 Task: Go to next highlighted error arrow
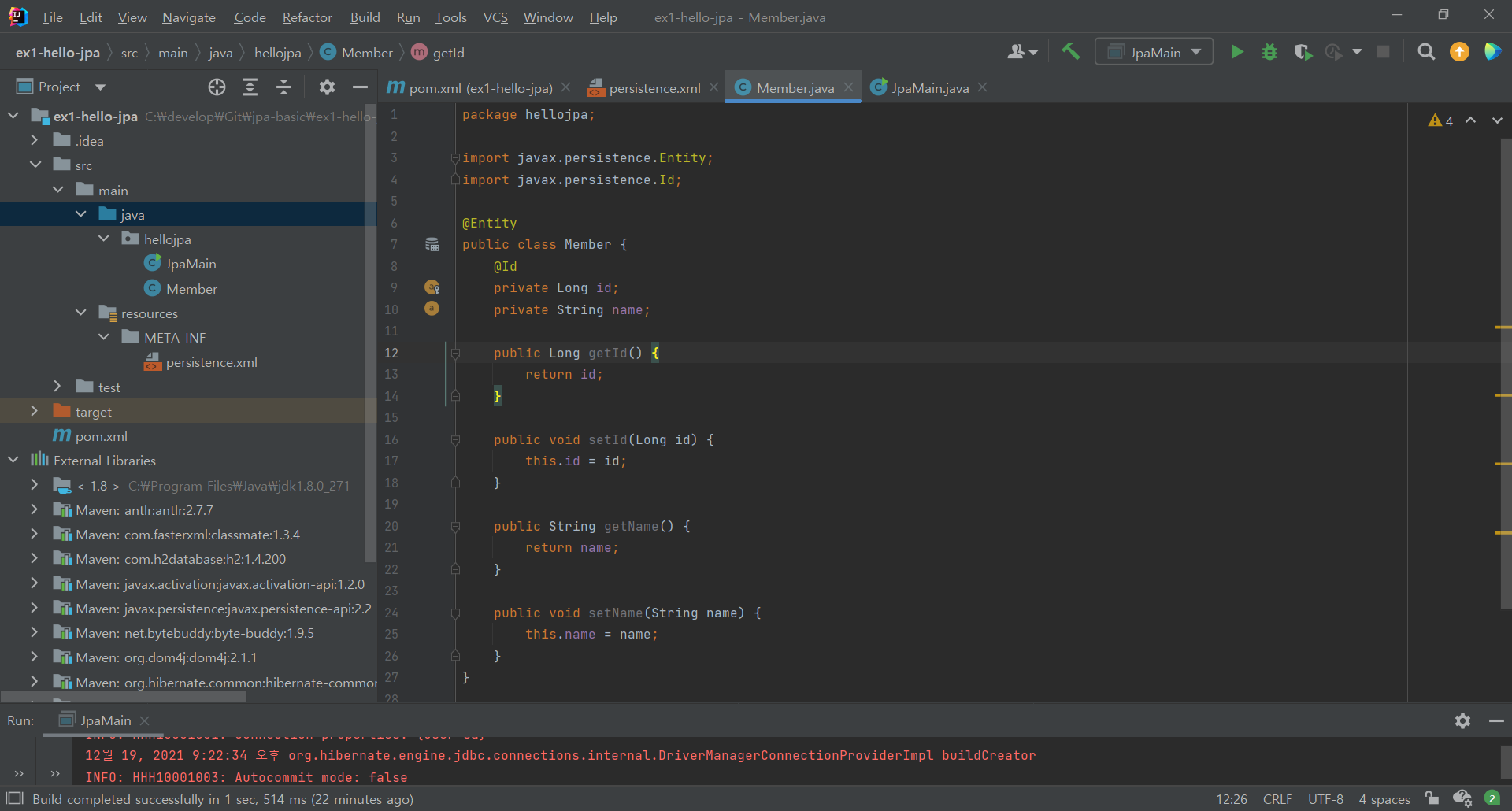[x=1497, y=120]
